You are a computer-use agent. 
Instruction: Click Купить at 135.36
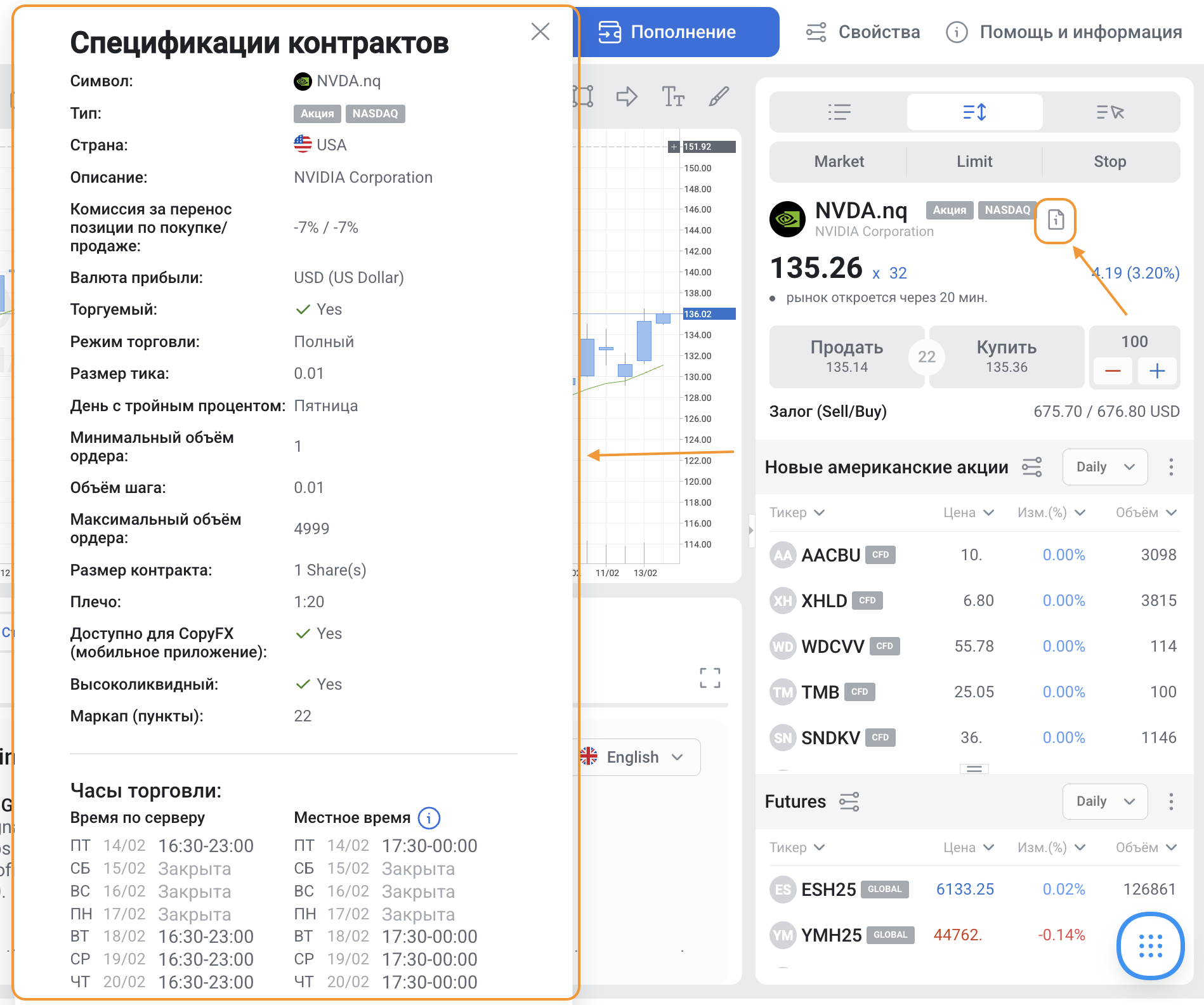pyautogui.click(x=1006, y=357)
